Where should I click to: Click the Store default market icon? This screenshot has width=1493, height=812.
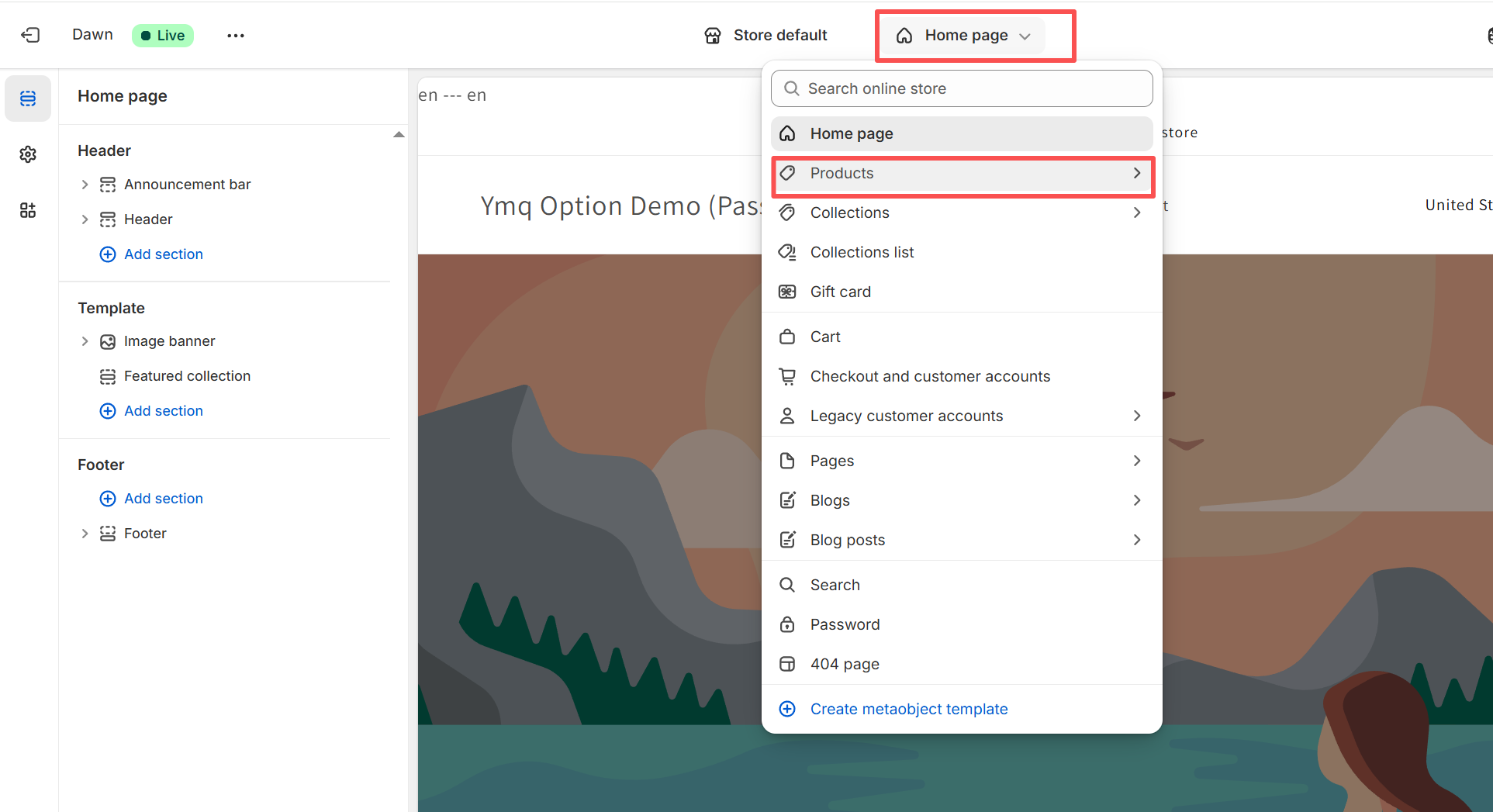(713, 36)
